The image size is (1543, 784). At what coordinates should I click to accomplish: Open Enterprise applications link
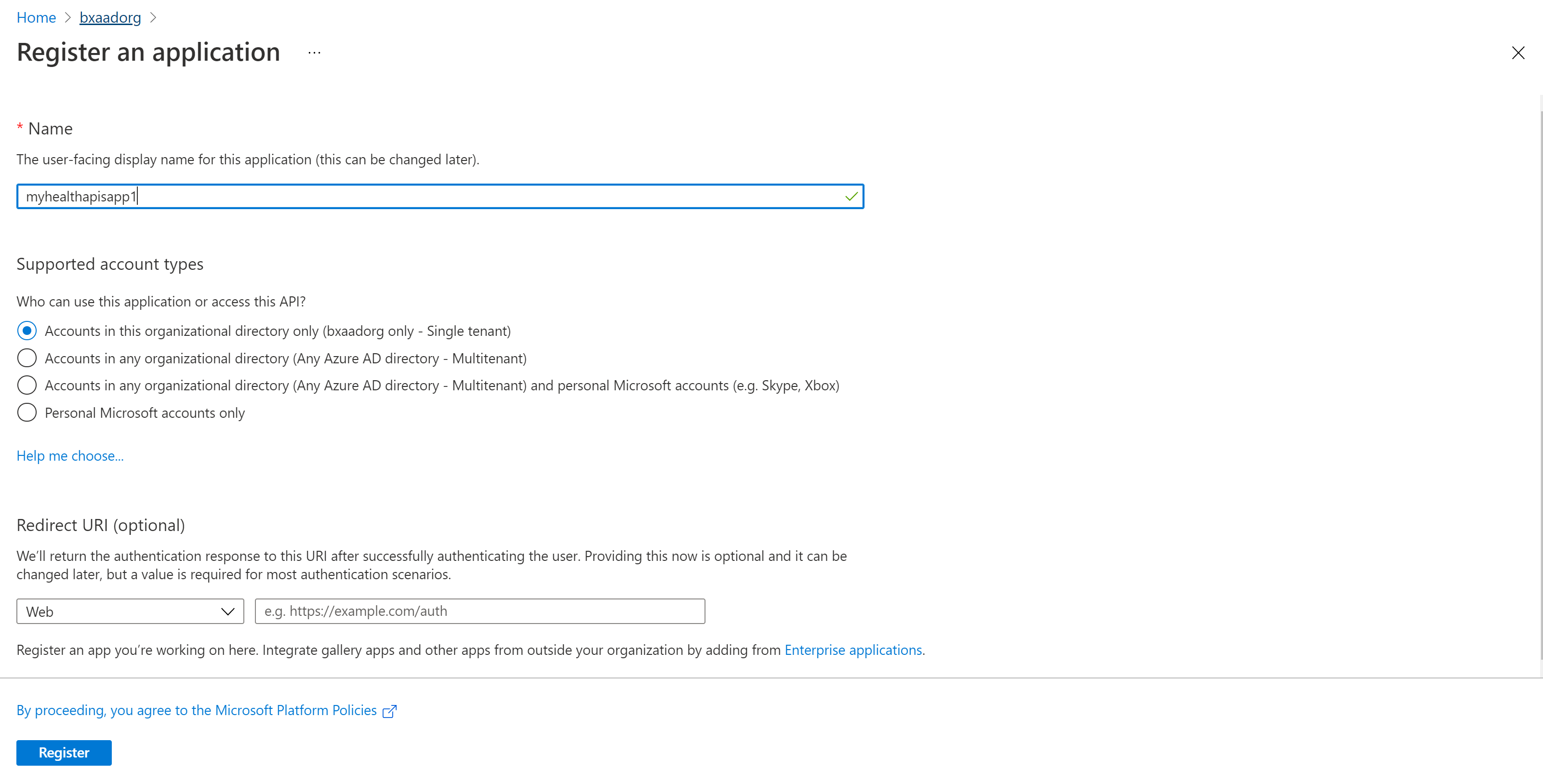[853, 650]
